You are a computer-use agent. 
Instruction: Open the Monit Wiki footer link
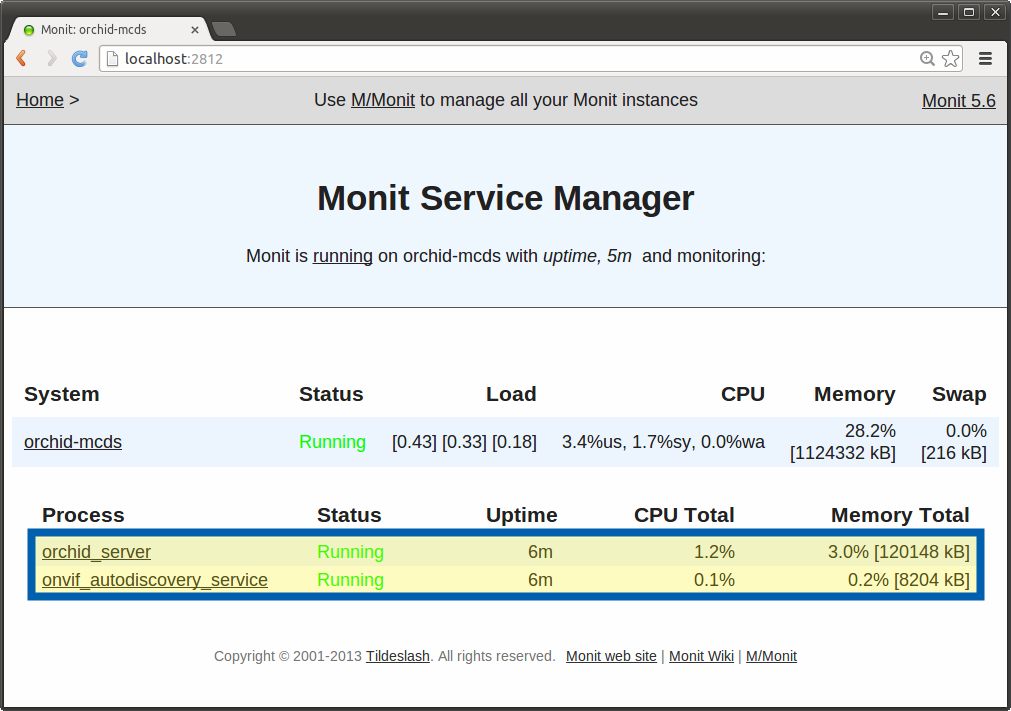701,656
